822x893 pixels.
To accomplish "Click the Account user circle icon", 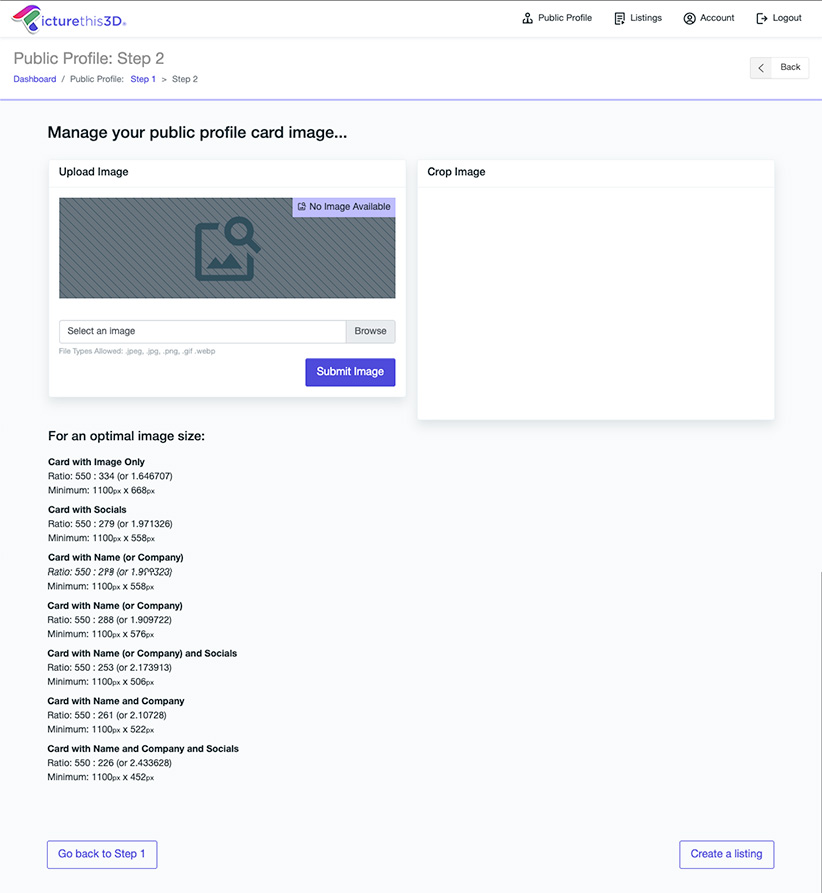I will point(689,18).
